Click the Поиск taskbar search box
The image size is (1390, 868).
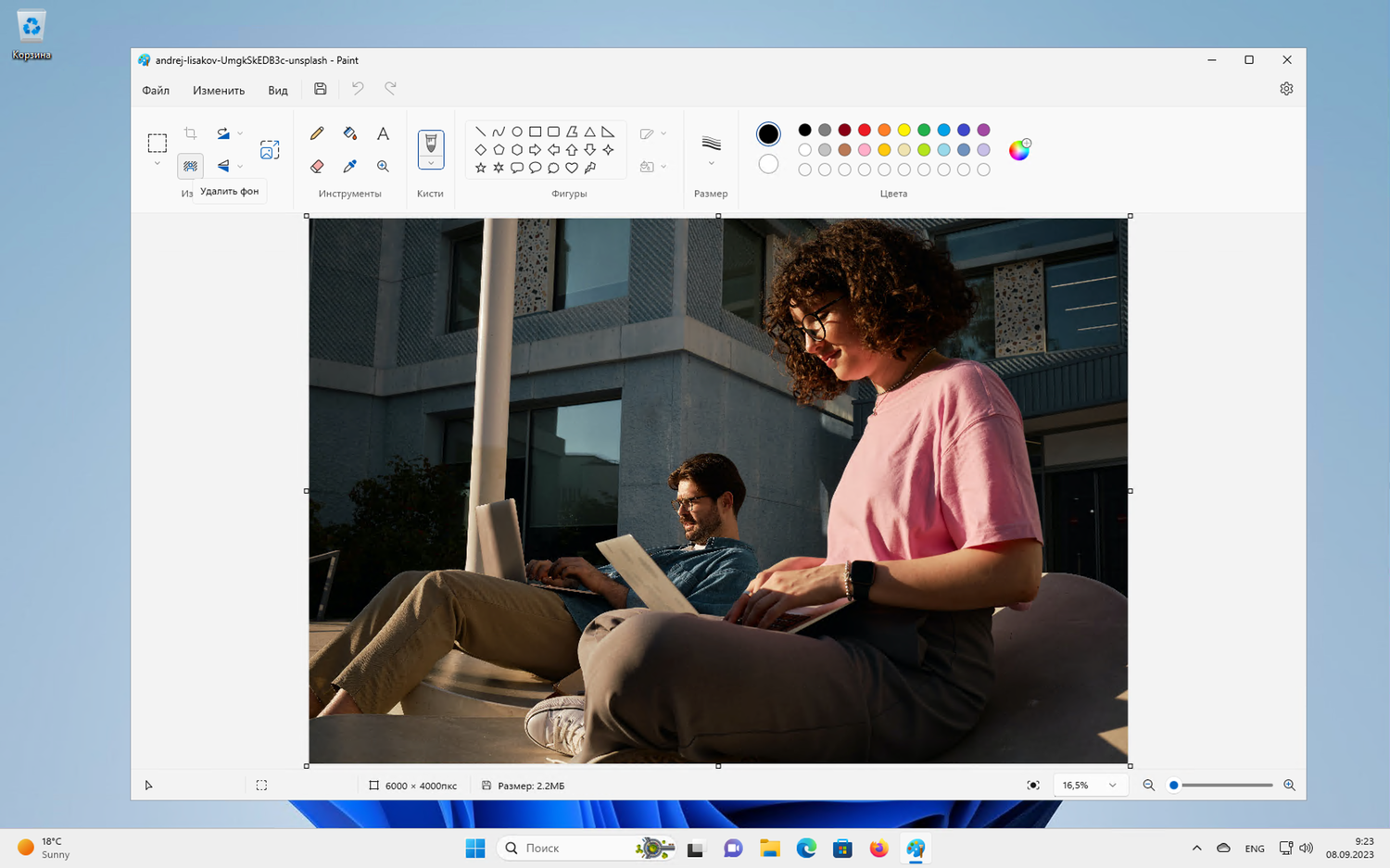[x=587, y=848]
